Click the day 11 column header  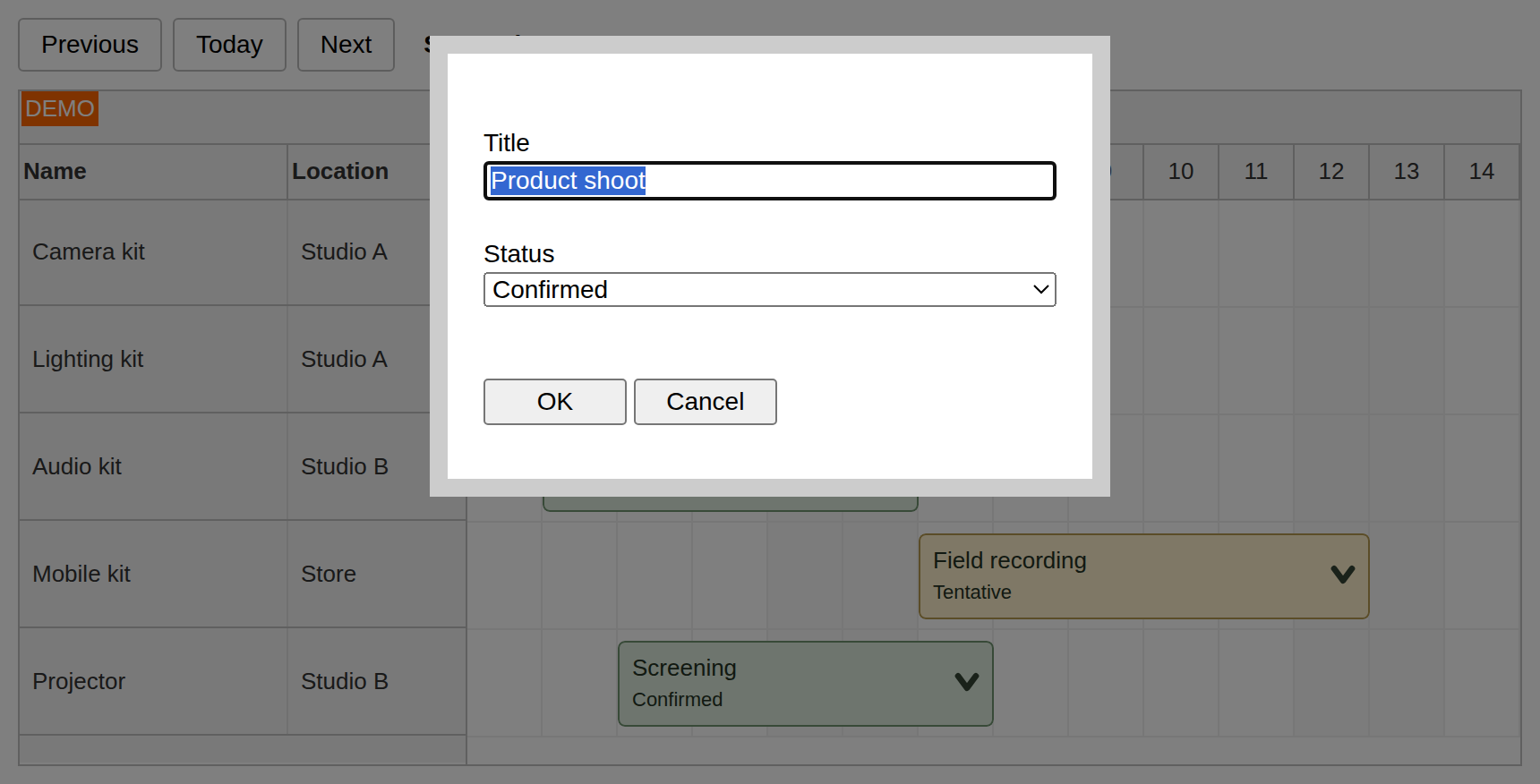click(1256, 172)
